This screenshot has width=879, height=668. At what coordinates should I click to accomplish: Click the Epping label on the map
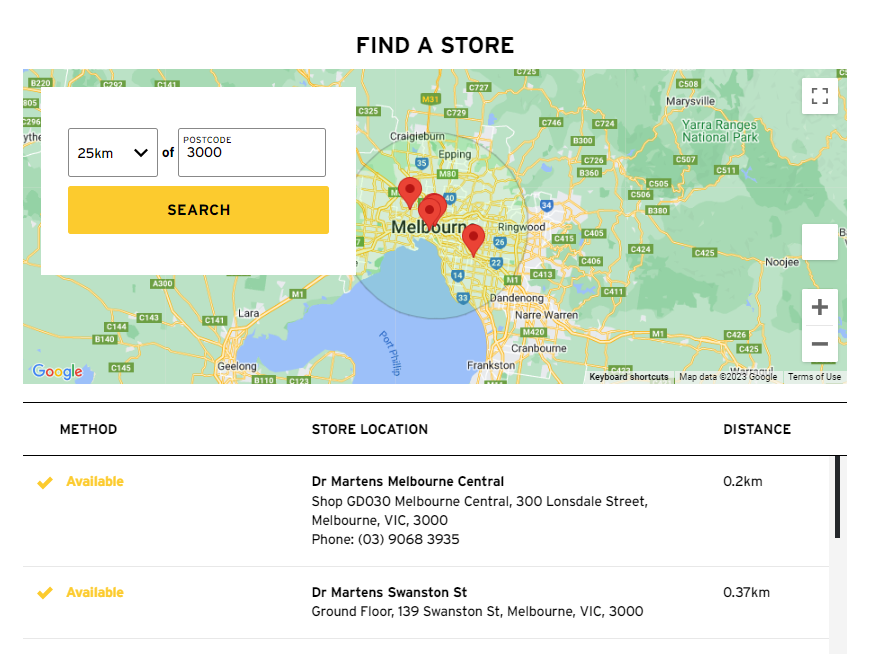pos(455,154)
